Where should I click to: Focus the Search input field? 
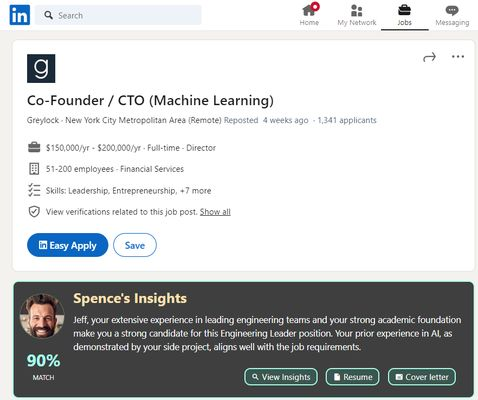118,15
